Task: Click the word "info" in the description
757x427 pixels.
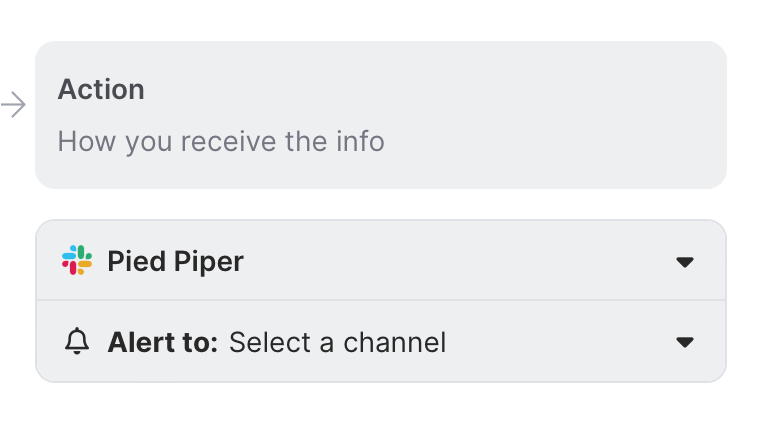Action: 359,141
